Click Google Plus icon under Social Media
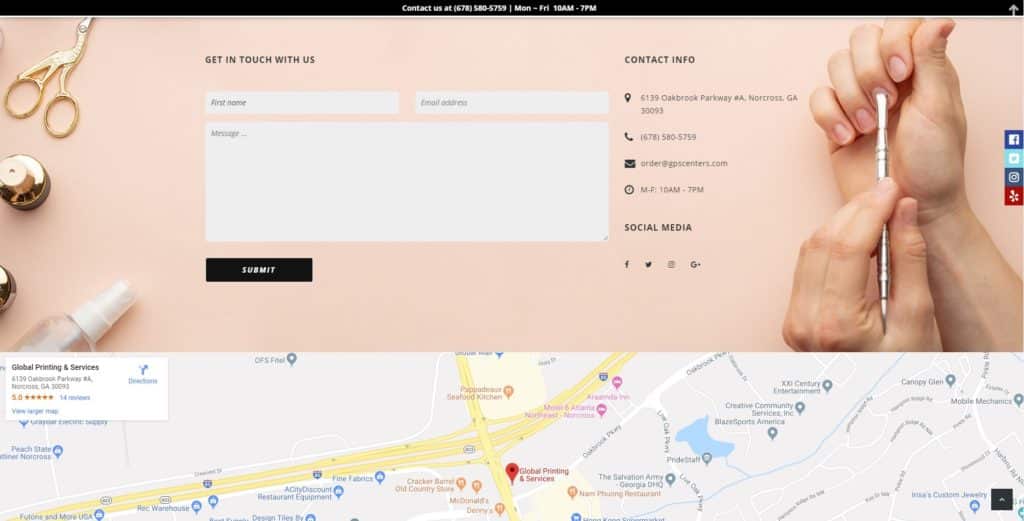 (696, 264)
